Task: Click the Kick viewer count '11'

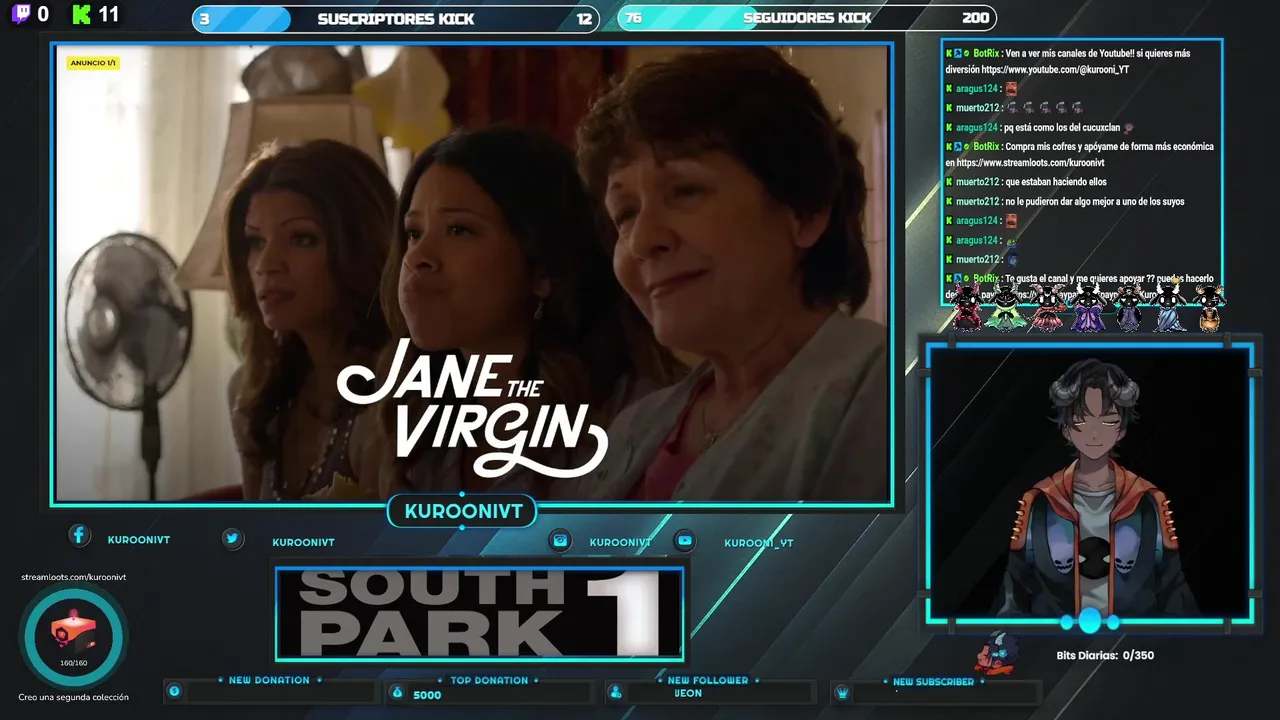Action: coord(109,15)
